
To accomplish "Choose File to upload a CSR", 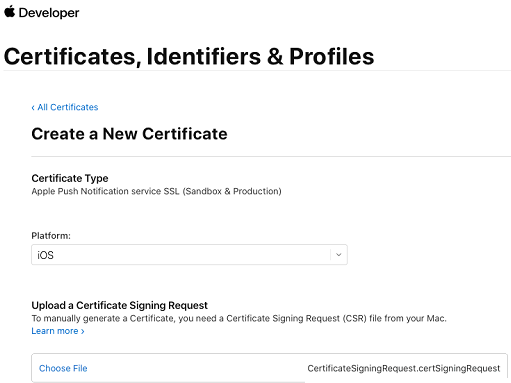I will click(x=63, y=368).
